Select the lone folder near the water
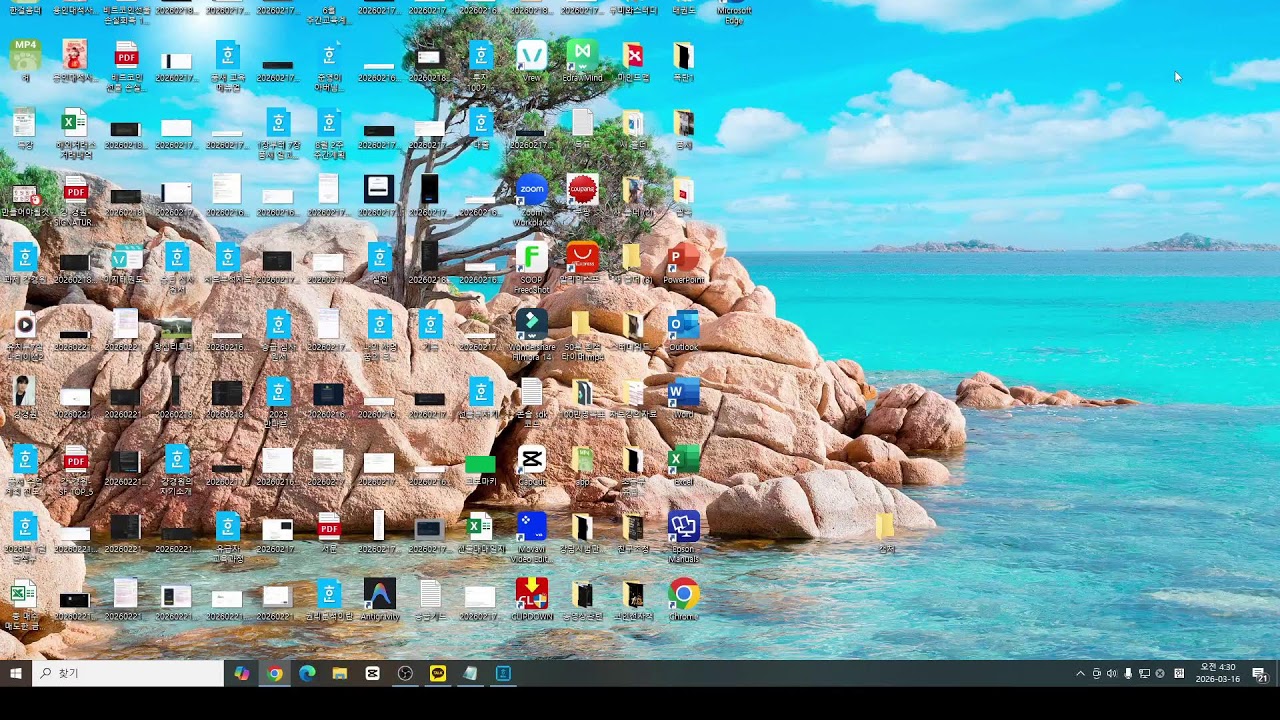The image size is (1280, 720). 886,532
